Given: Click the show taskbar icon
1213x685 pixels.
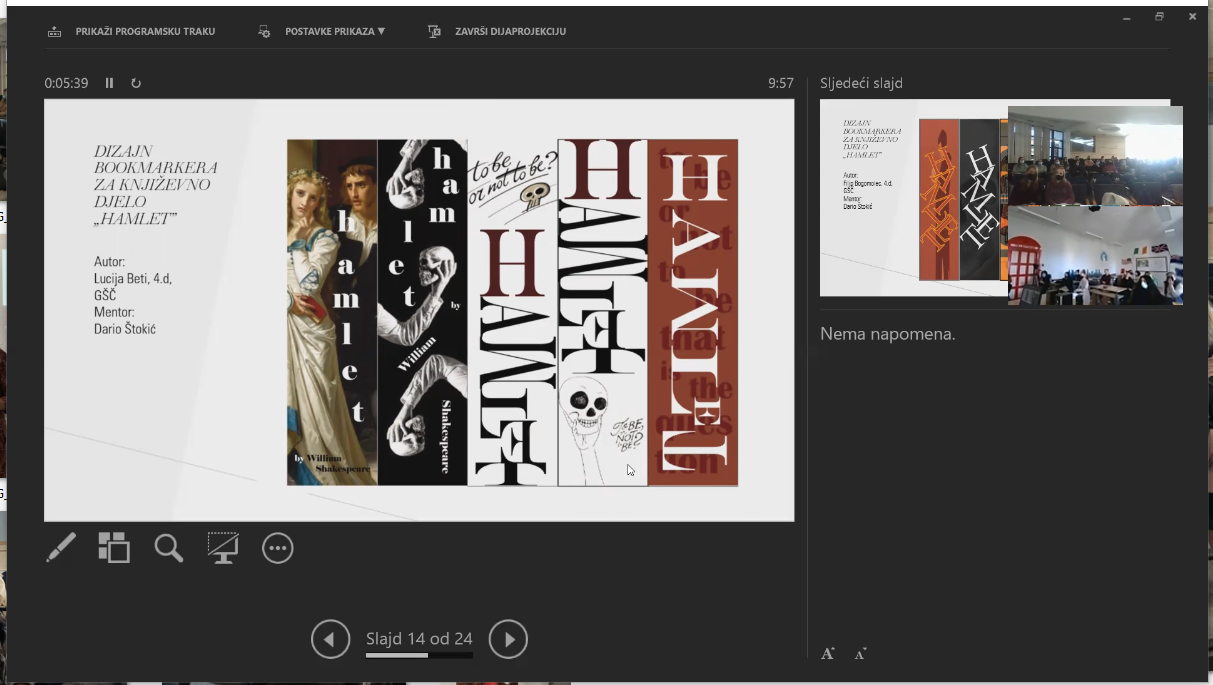Looking at the screenshot, I should [x=54, y=32].
